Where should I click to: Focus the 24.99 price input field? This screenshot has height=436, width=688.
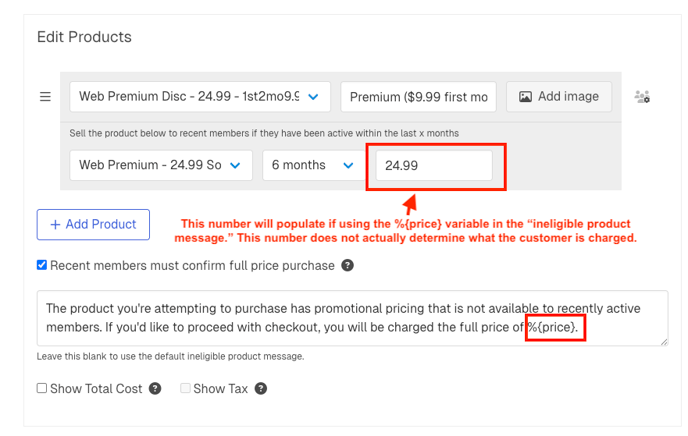pos(433,165)
